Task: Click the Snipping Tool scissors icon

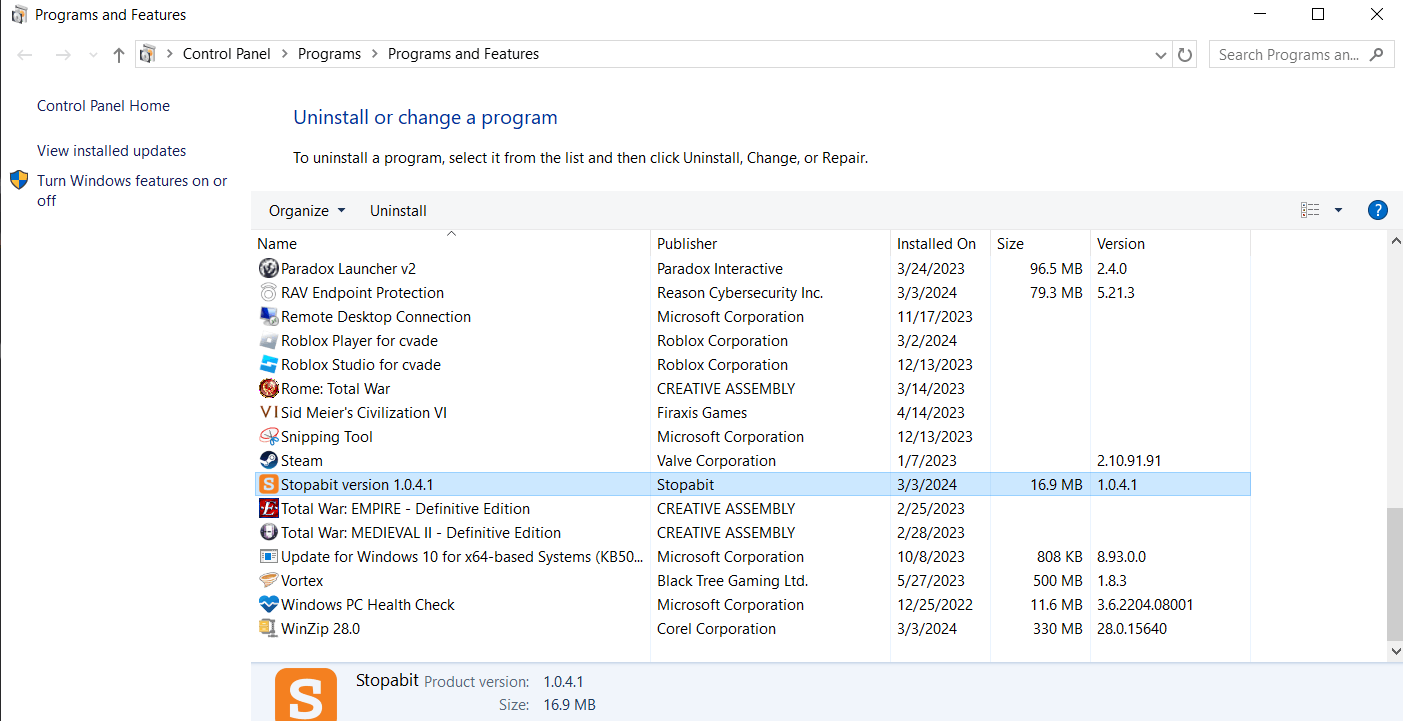Action: point(268,436)
